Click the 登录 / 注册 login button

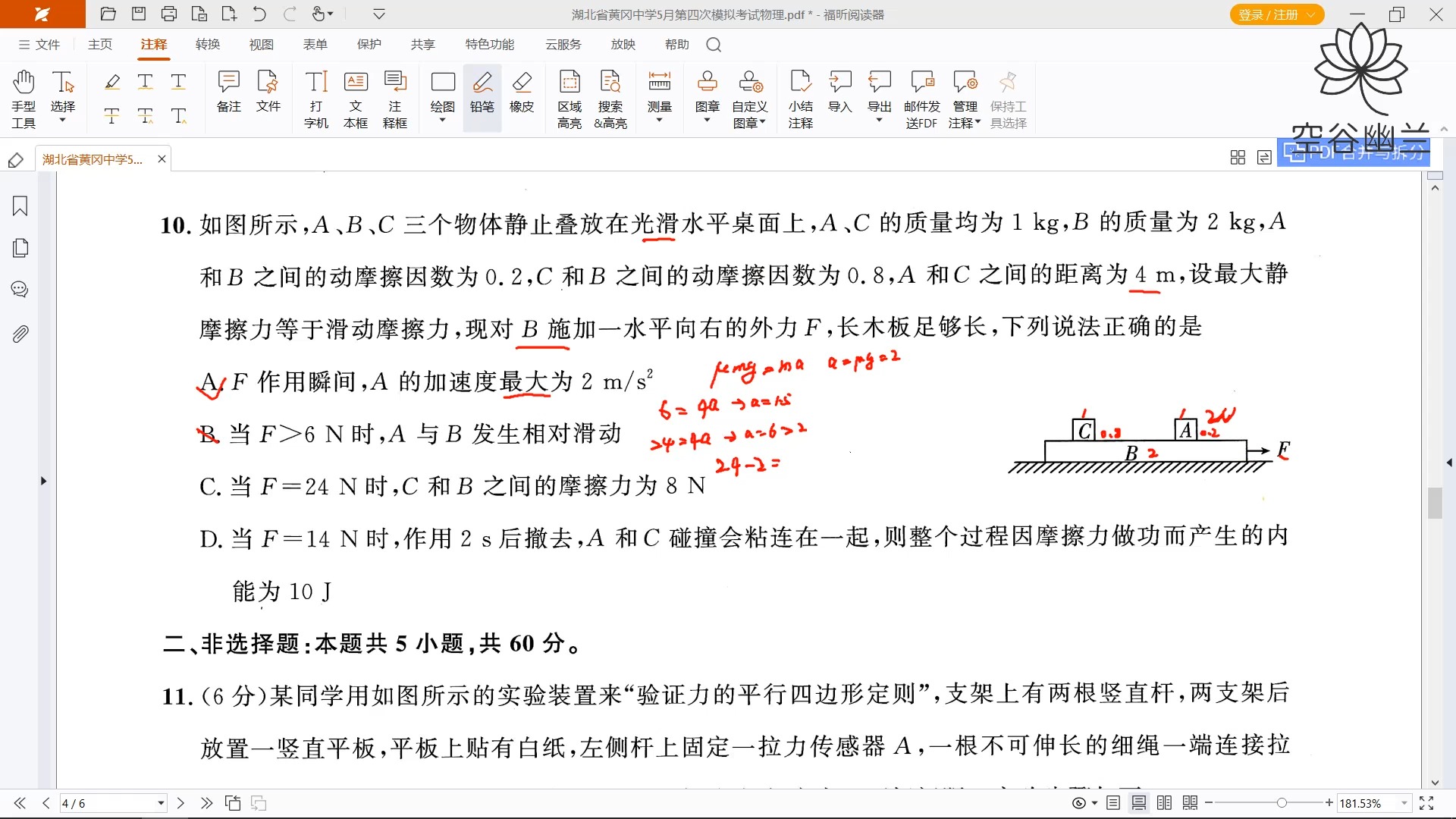coord(1276,14)
